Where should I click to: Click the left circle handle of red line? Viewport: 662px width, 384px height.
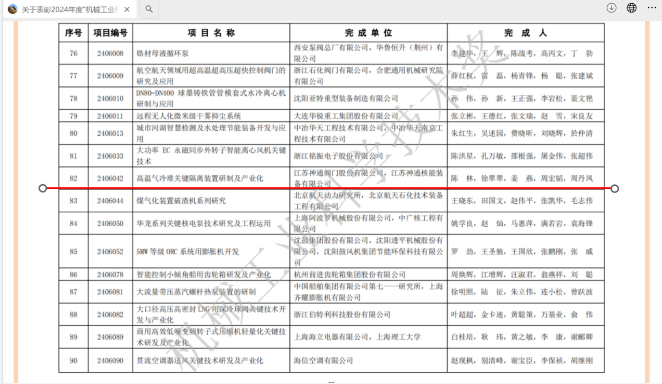tap(43, 188)
